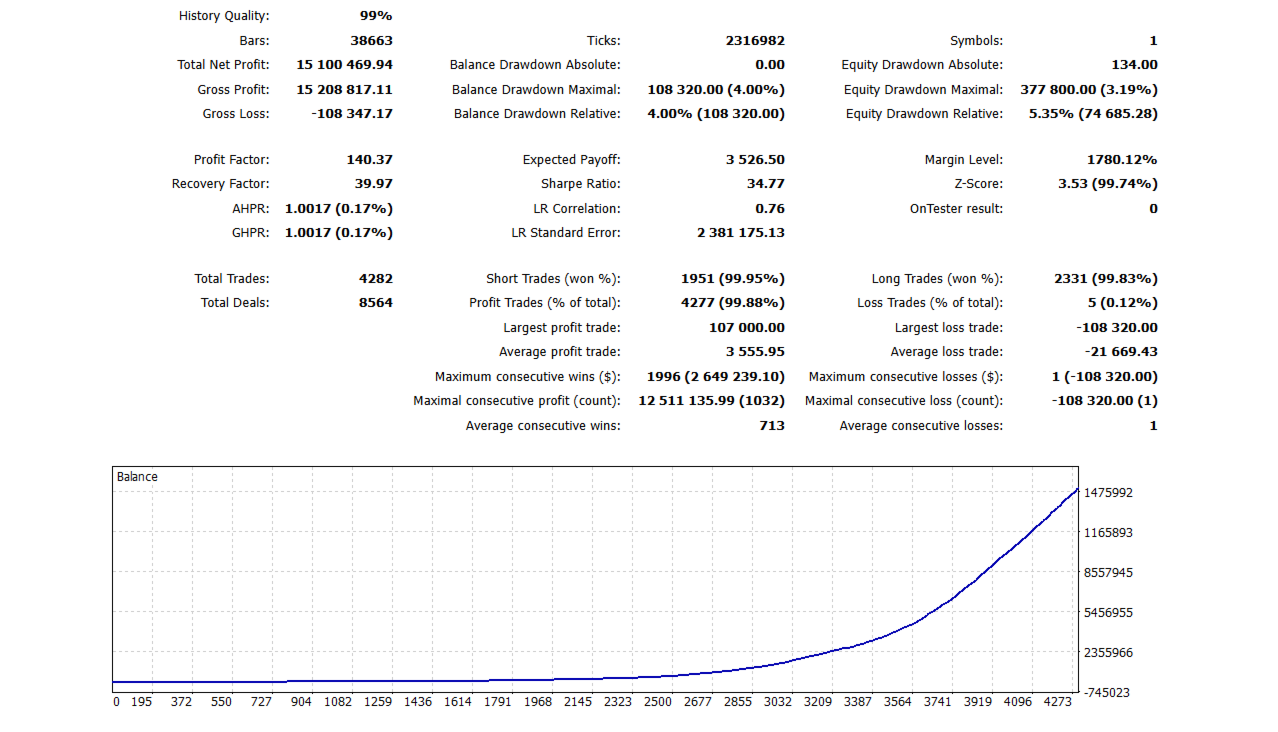This screenshot has width=1278, height=732.
Task: Click the Equity Drawdown Maximal label
Action: (x=923, y=90)
